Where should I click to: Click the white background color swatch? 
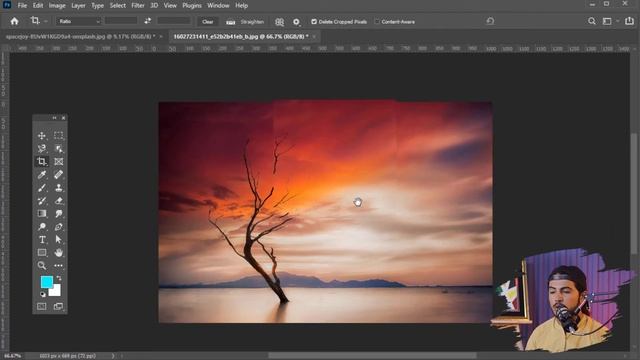point(56,291)
